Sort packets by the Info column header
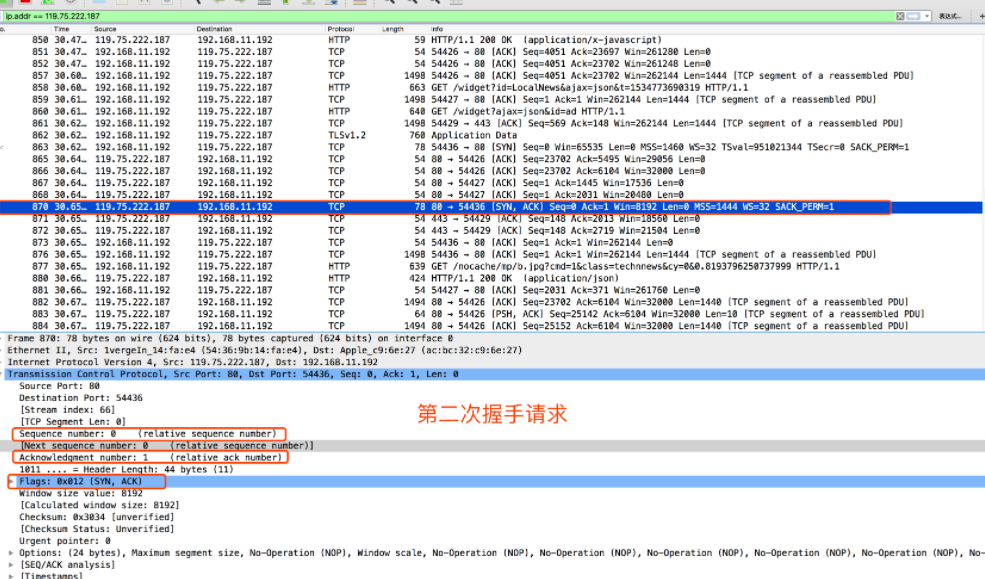Image resolution: width=985 pixels, height=579 pixels. 437,29
